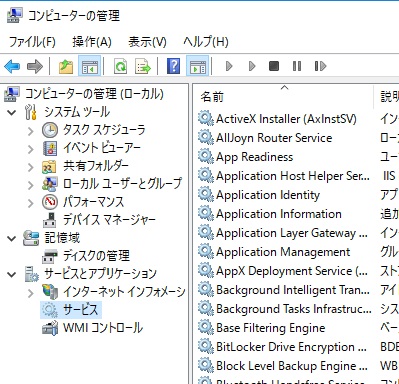This screenshot has height=384, width=399.
Task: Select サービス in the tree
Action: [x=80, y=310]
